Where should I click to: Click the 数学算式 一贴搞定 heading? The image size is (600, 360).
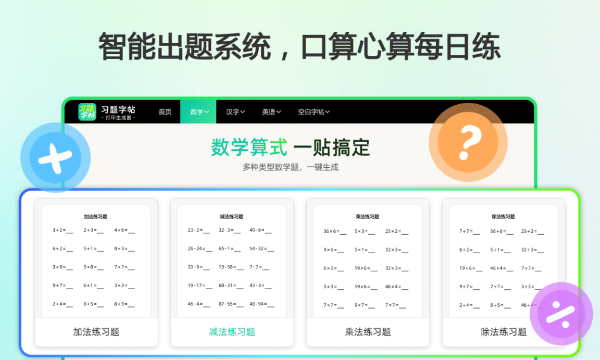tap(290, 147)
